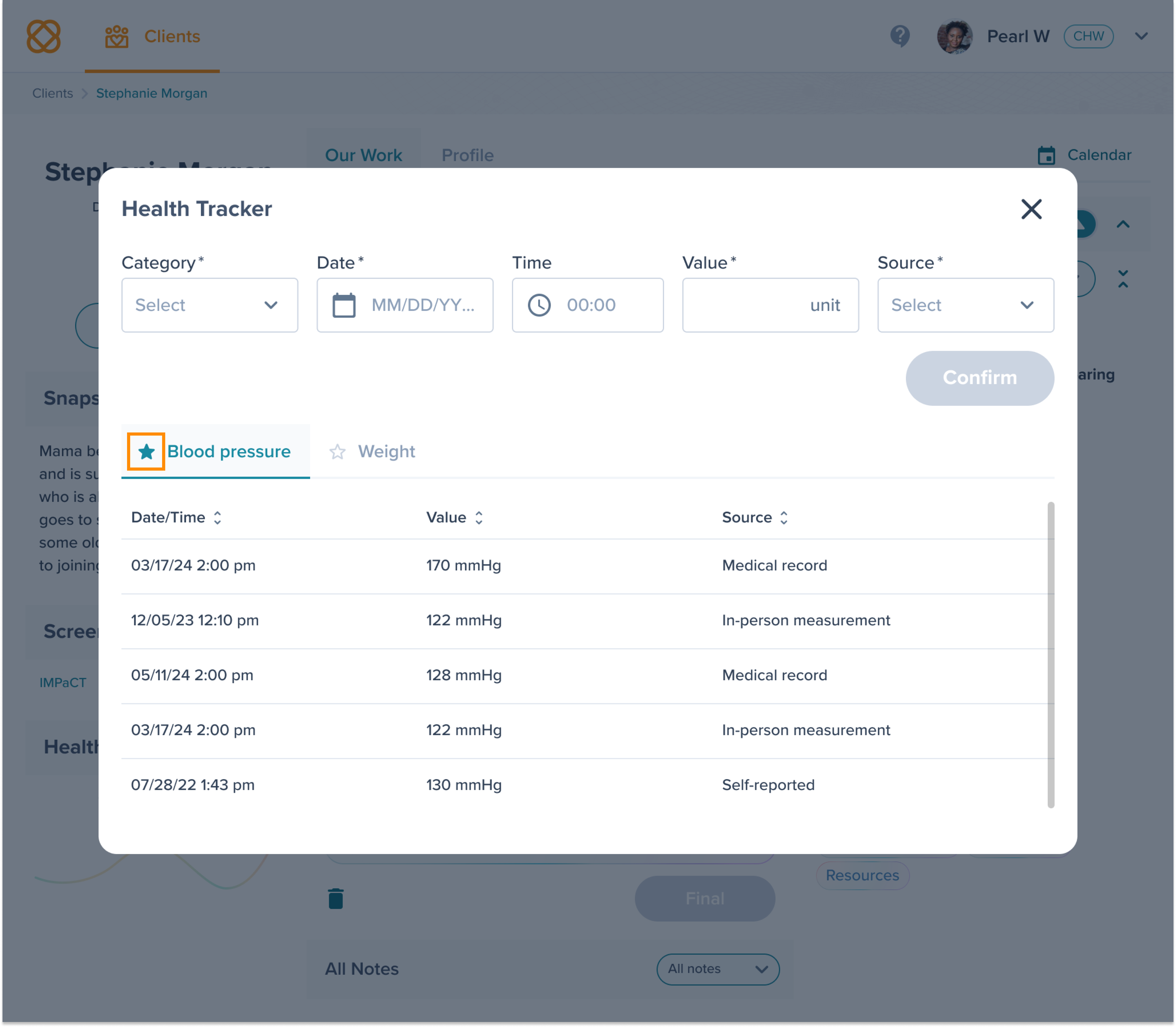
Task: Click the 05/11/24 2:00 pm entry
Action: point(192,675)
